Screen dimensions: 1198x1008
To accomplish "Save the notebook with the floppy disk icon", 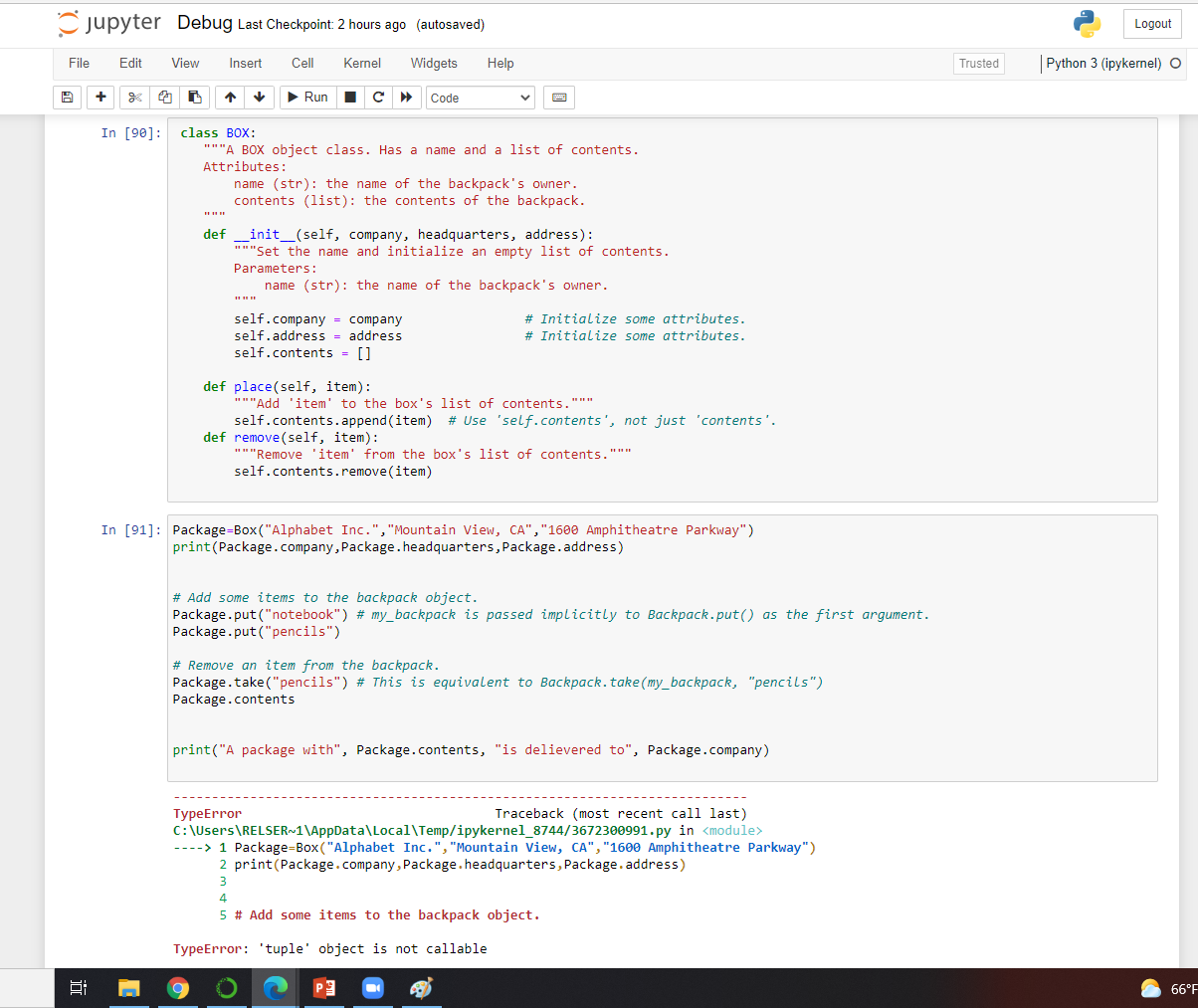I will pos(67,98).
